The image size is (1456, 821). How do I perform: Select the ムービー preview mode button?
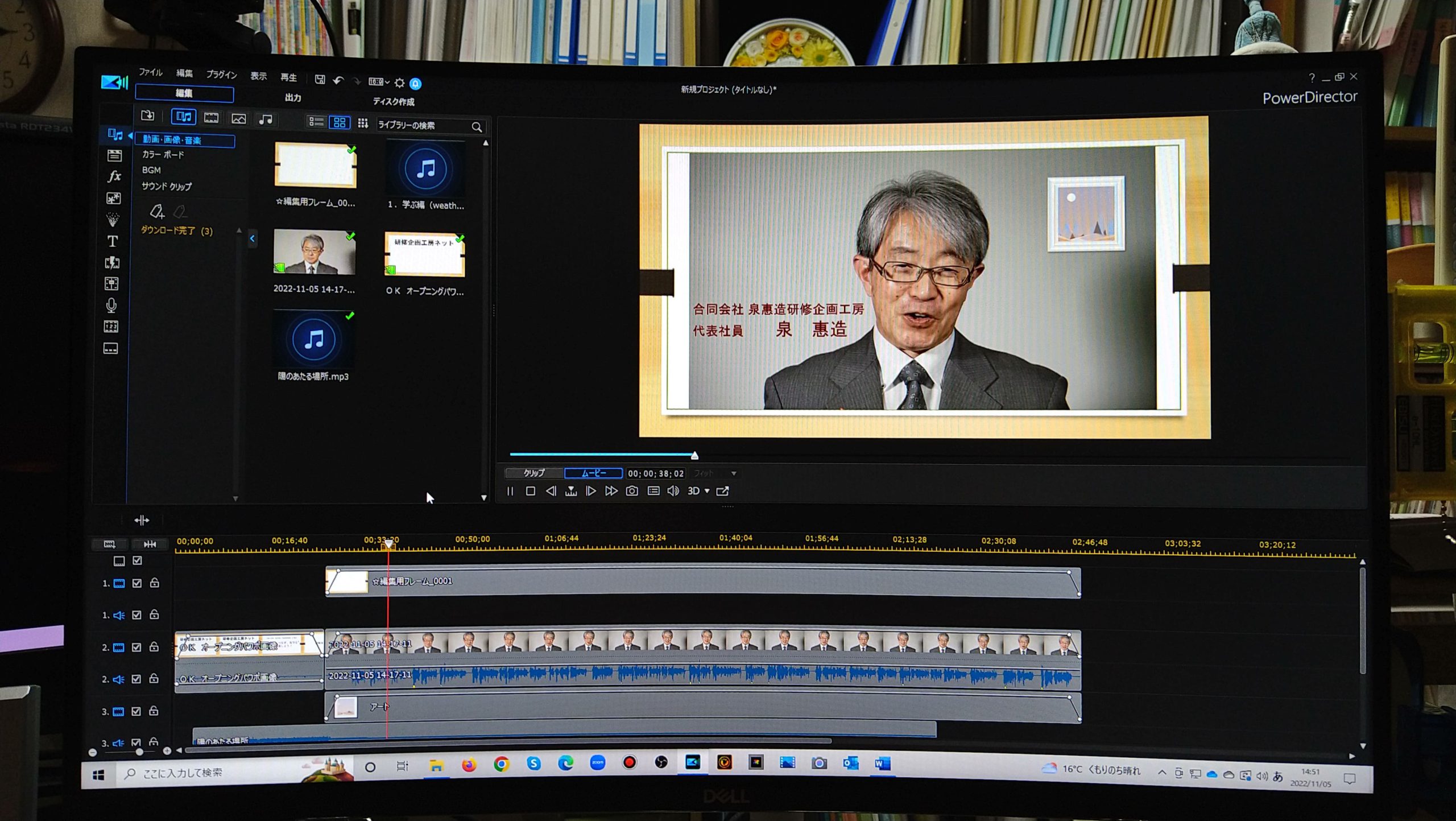(x=593, y=473)
